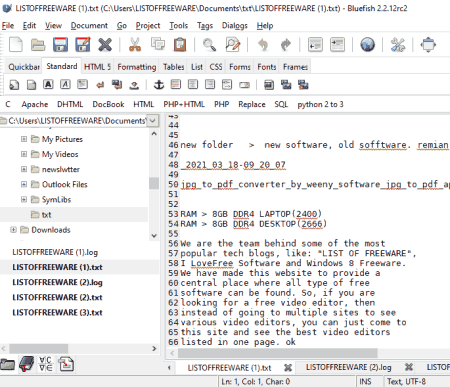
Task: Click the Undo arrow icon
Action: point(263,45)
